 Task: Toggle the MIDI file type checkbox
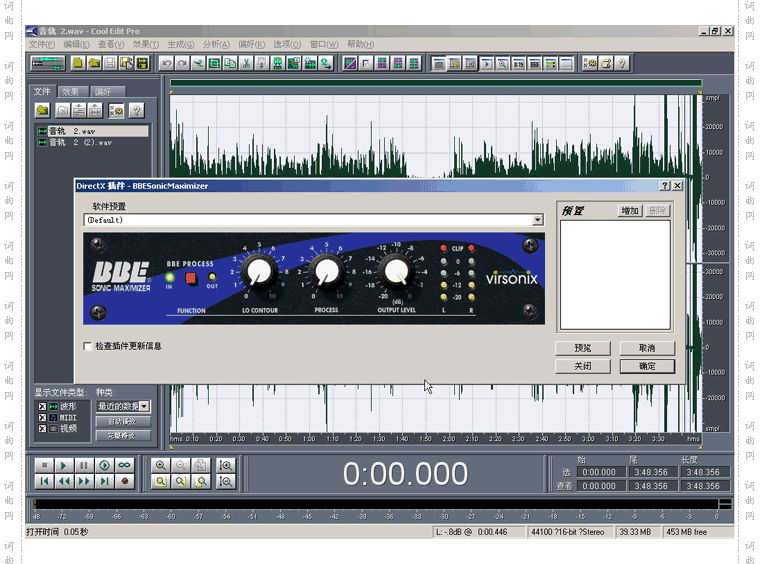pos(42,418)
